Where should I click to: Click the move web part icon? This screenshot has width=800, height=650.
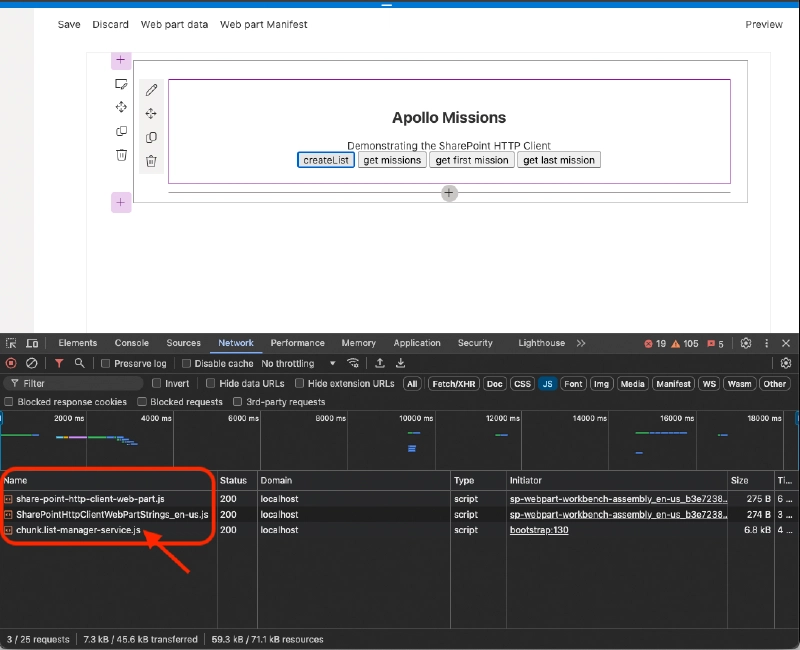[151, 113]
